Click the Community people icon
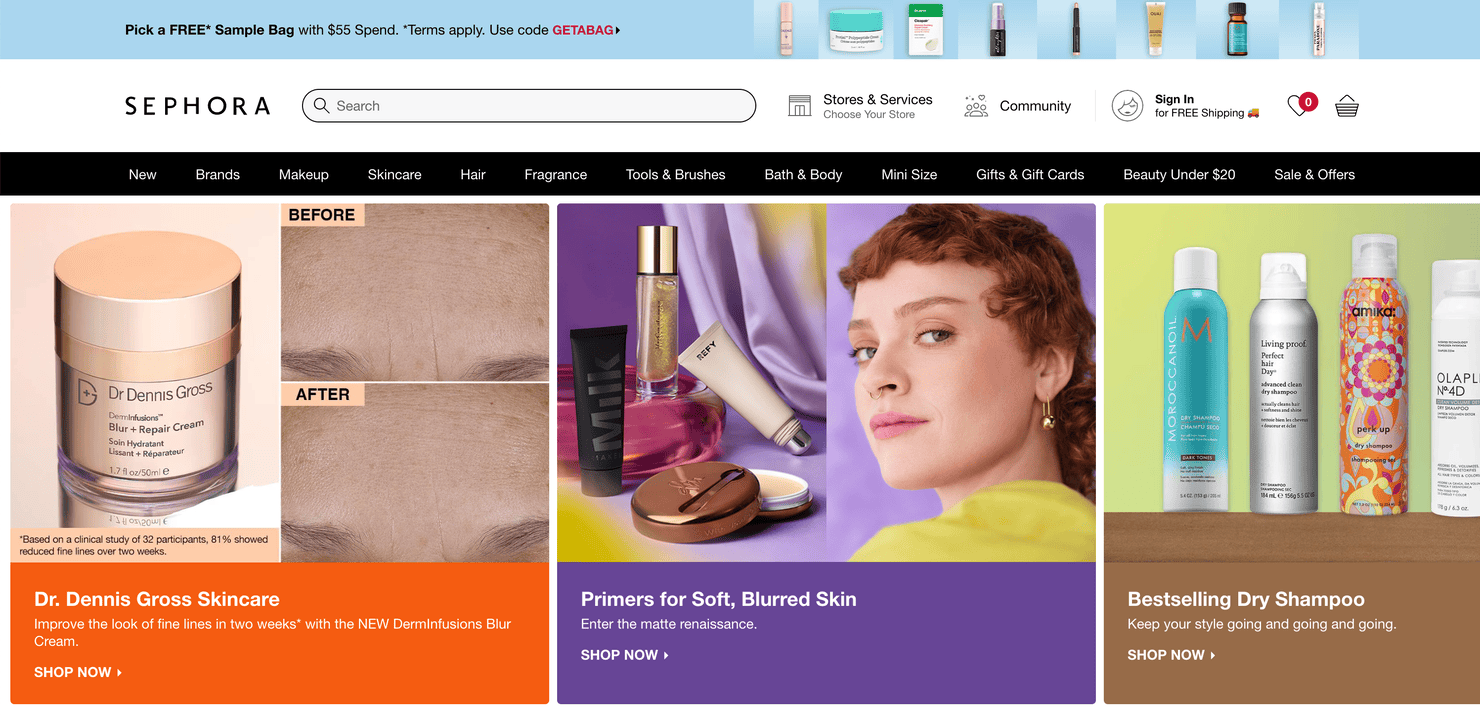The height and width of the screenshot is (717, 1480). click(976, 106)
